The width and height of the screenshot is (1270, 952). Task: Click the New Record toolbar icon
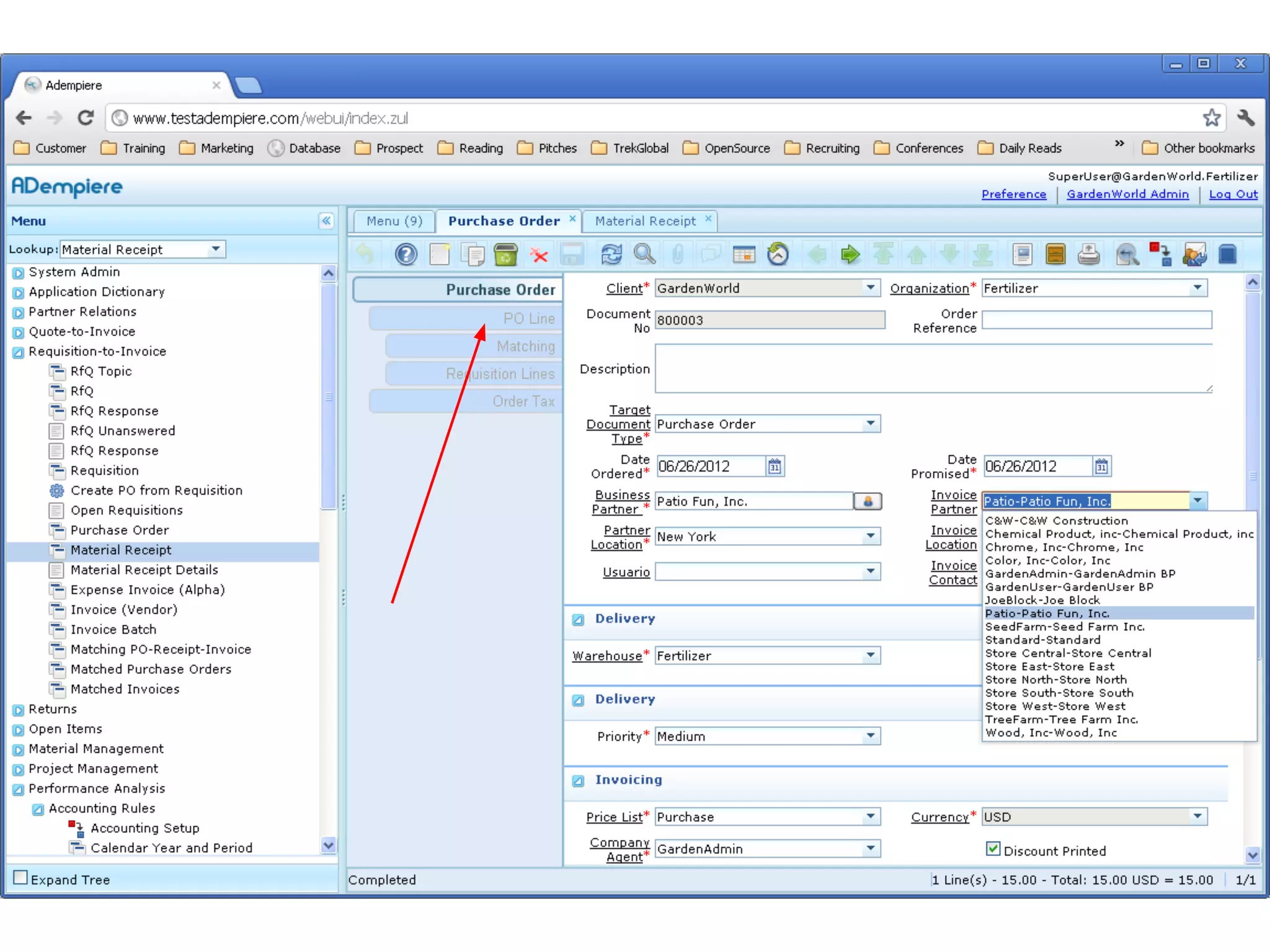coord(440,255)
